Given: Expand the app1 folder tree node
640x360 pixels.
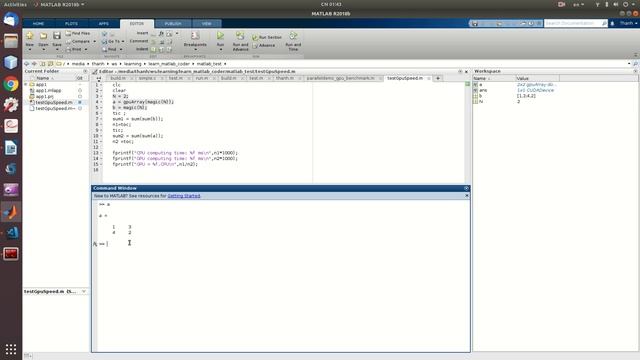Looking at the screenshot, I should point(26,84).
